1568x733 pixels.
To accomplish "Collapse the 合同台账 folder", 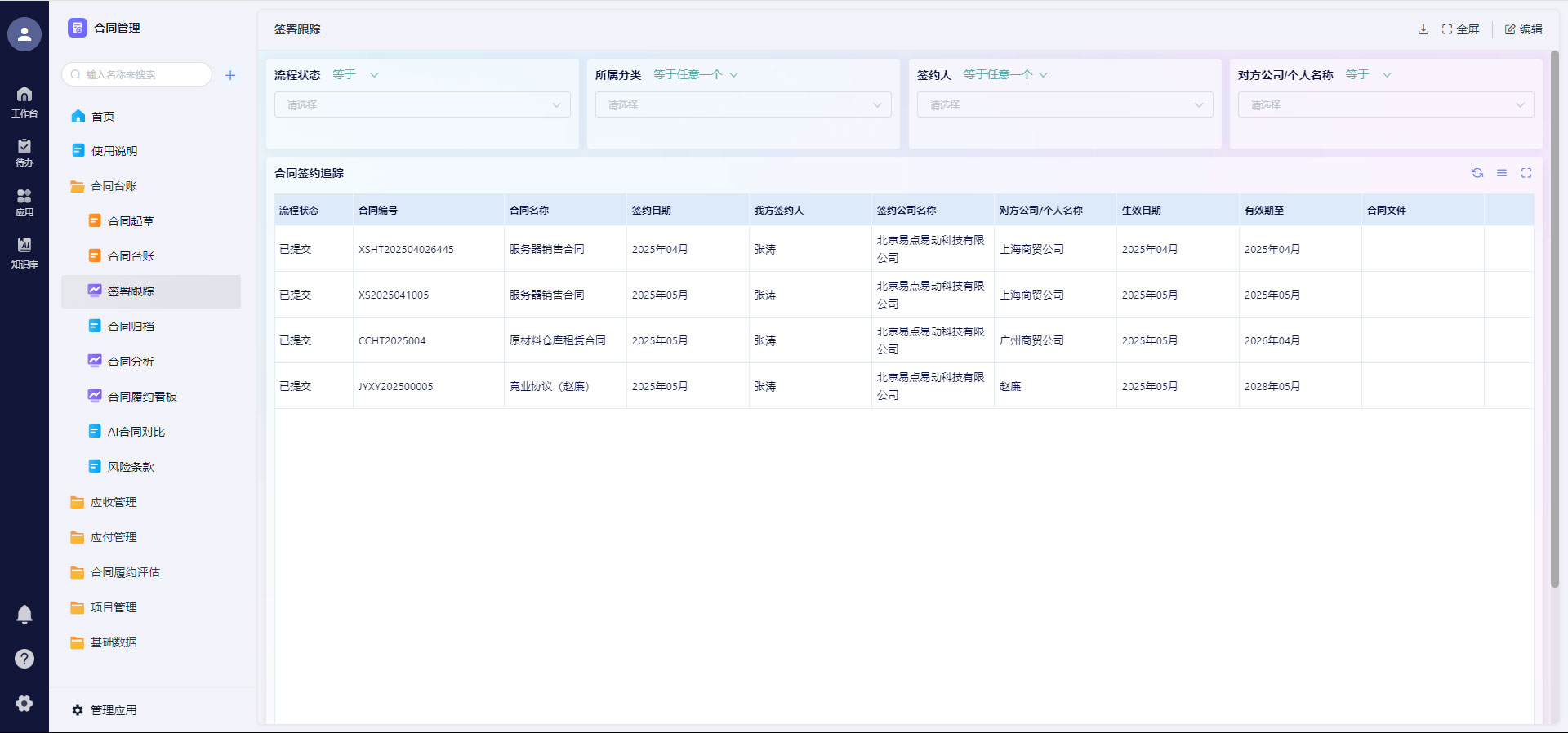I will click(x=114, y=186).
